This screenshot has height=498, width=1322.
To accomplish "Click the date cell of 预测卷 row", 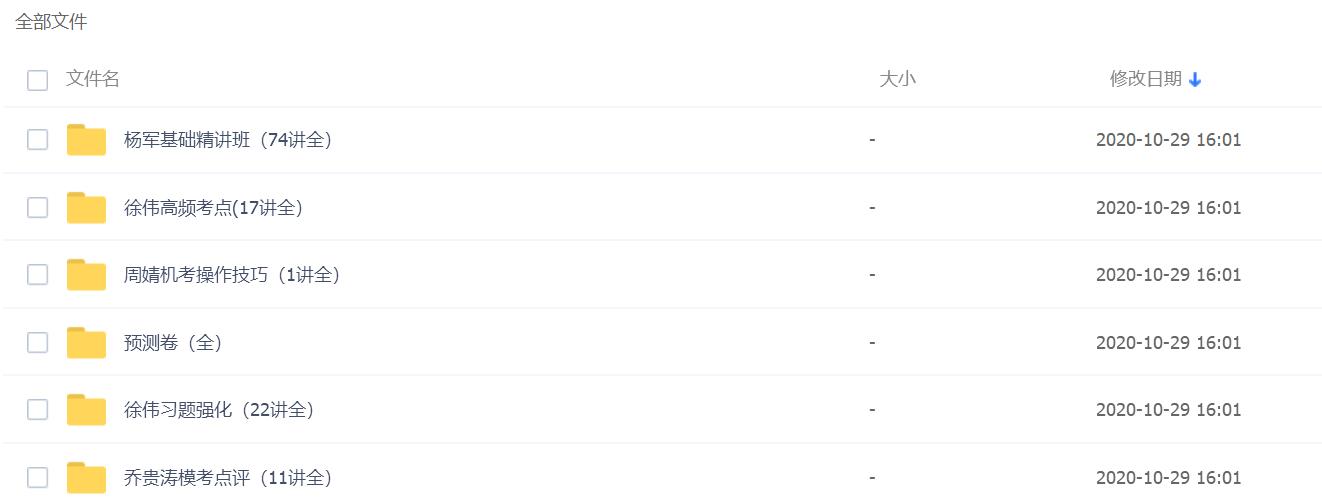I will (1168, 342).
